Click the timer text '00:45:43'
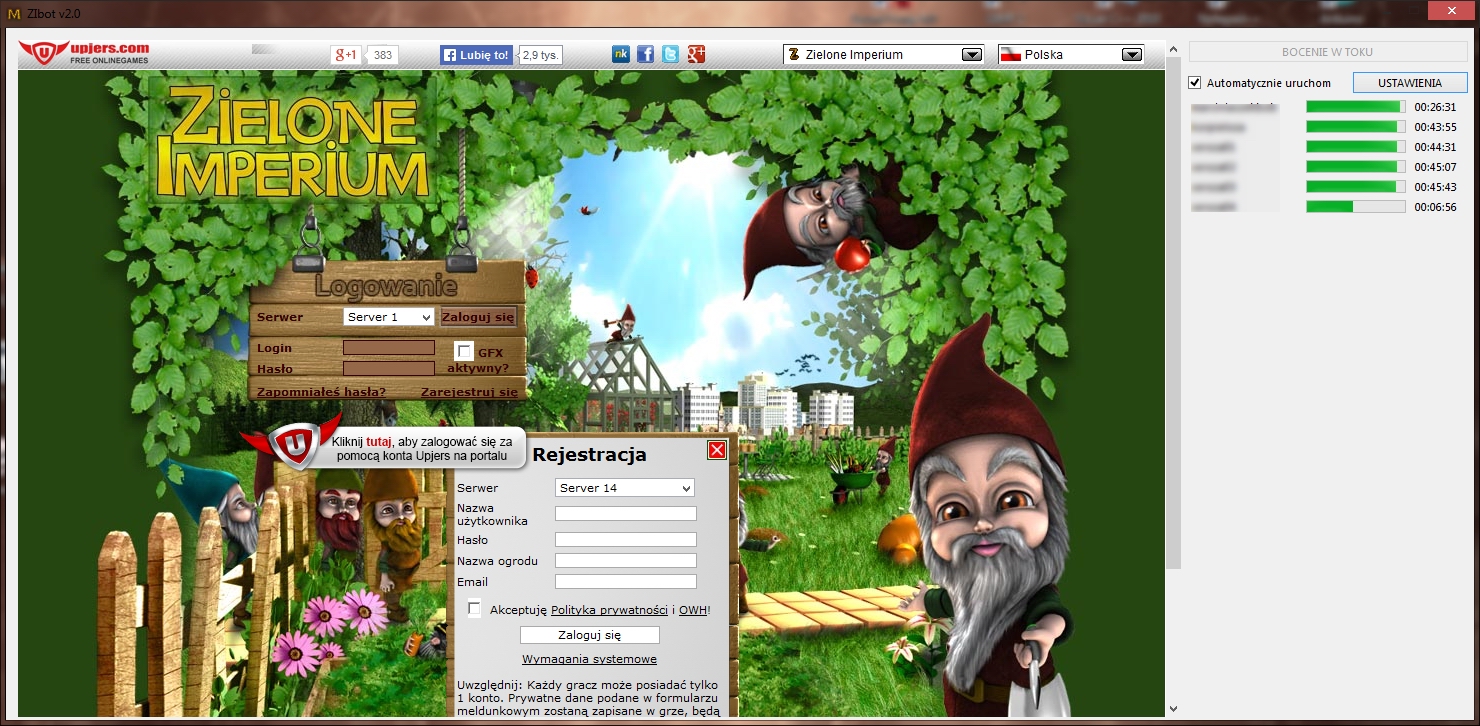This screenshot has width=1480, height=726. [1435, 187]
